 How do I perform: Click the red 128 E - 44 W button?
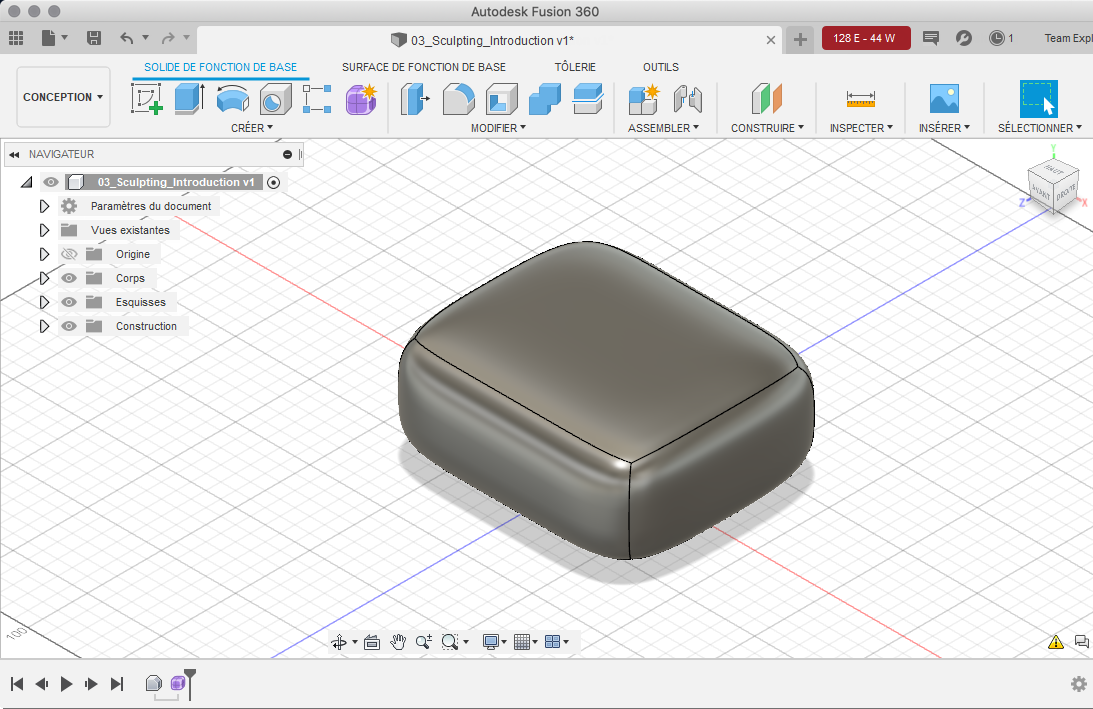866,38
